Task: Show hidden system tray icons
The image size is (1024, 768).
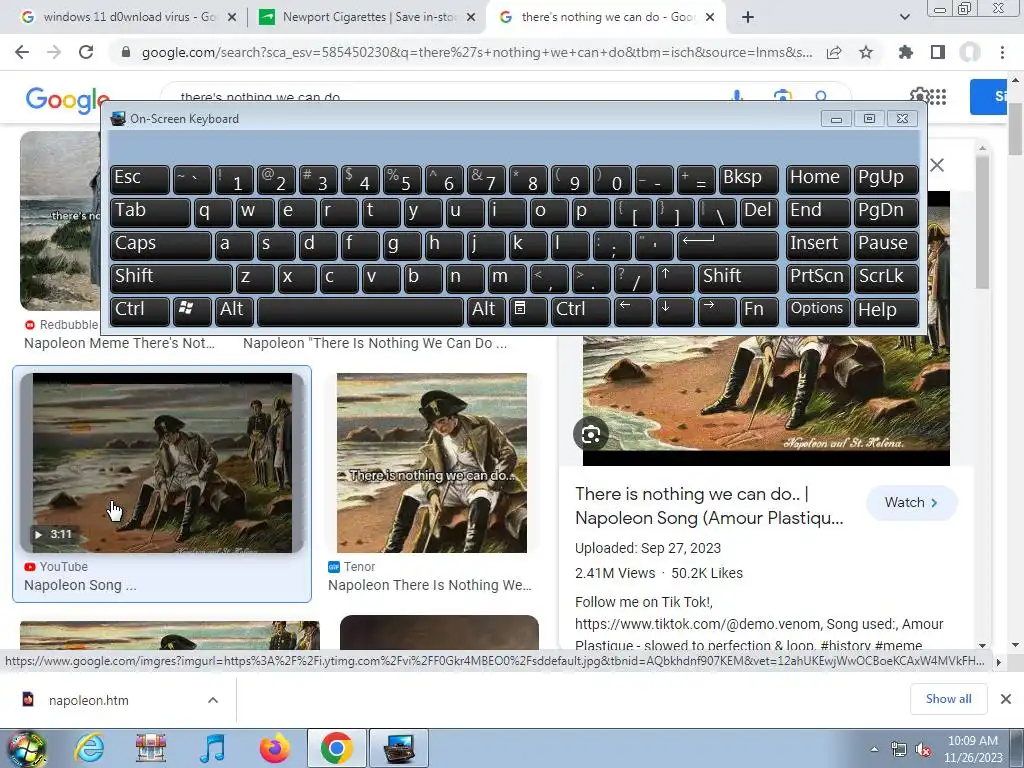Action: click(874, 749)
